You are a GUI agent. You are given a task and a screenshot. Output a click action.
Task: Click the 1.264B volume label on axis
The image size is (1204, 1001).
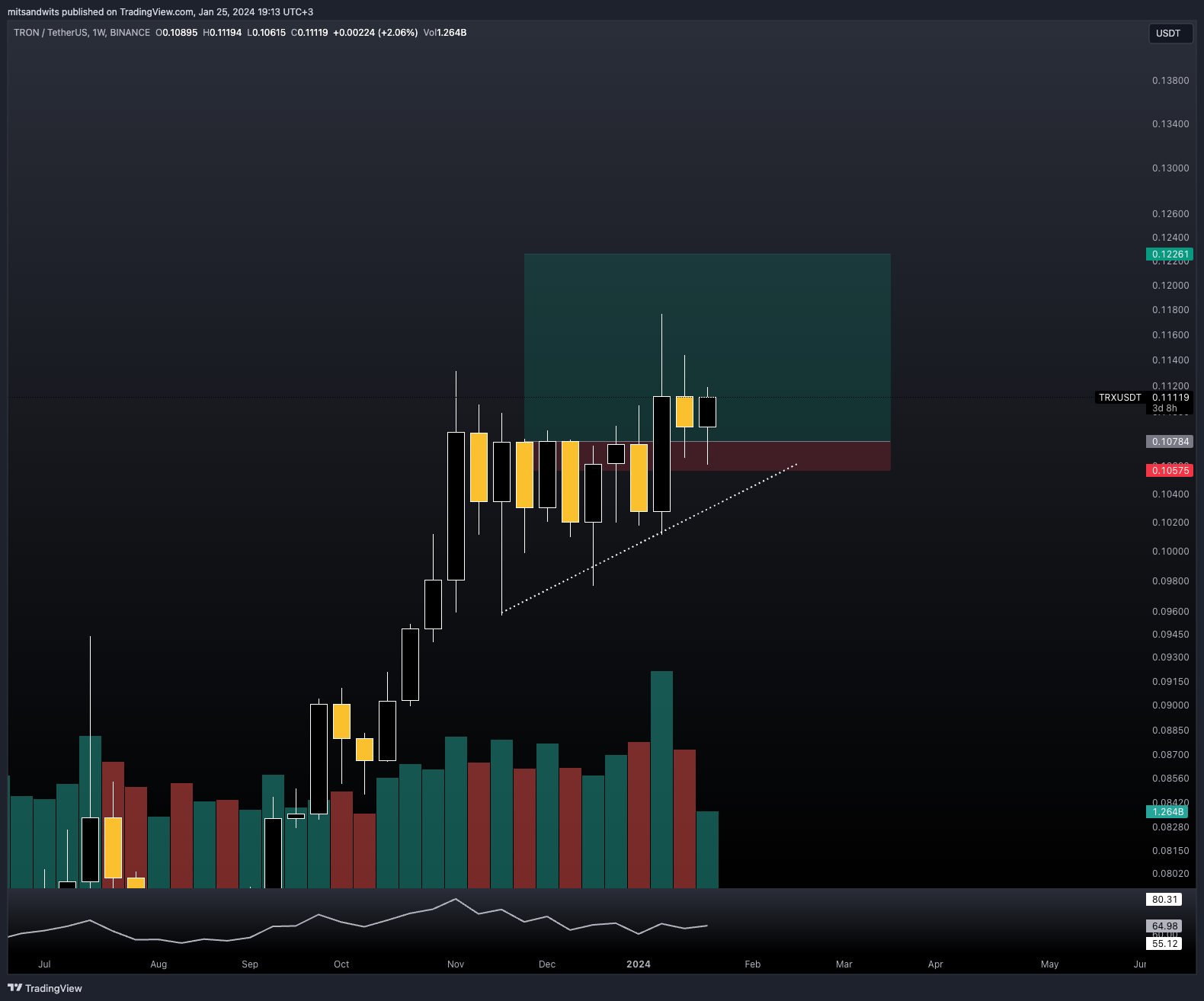(1167, 812)
